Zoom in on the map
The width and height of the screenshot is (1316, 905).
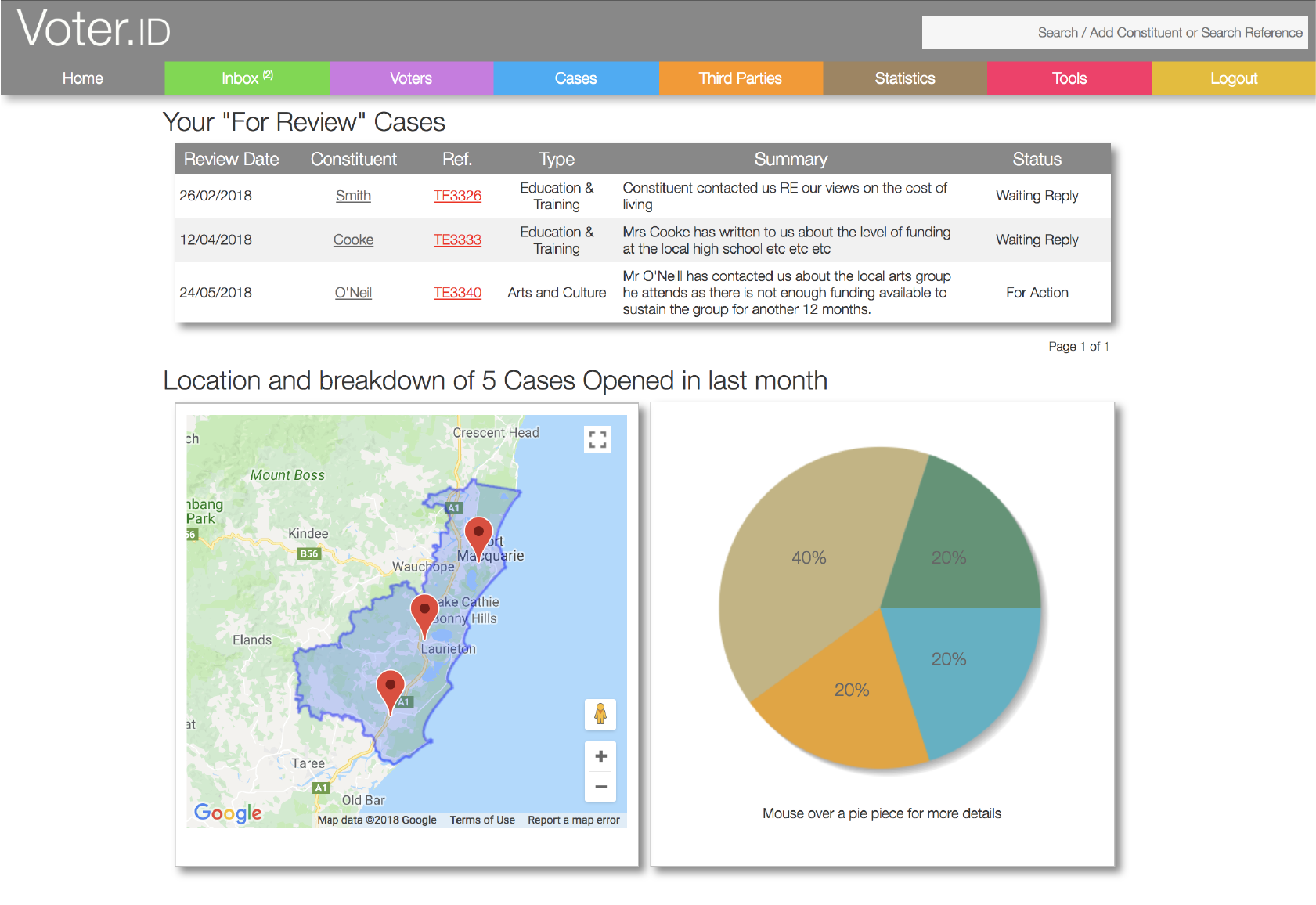(600, 756)
